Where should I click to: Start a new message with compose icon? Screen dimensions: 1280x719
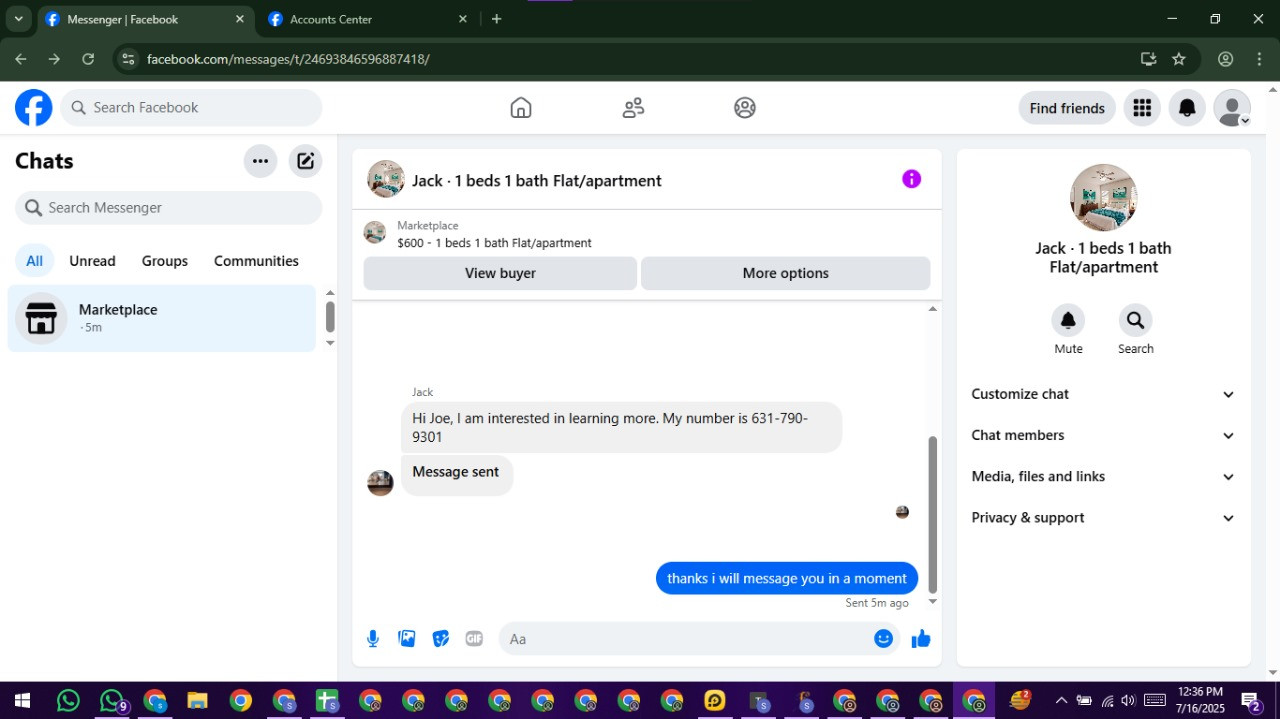(x=306, y=161)
